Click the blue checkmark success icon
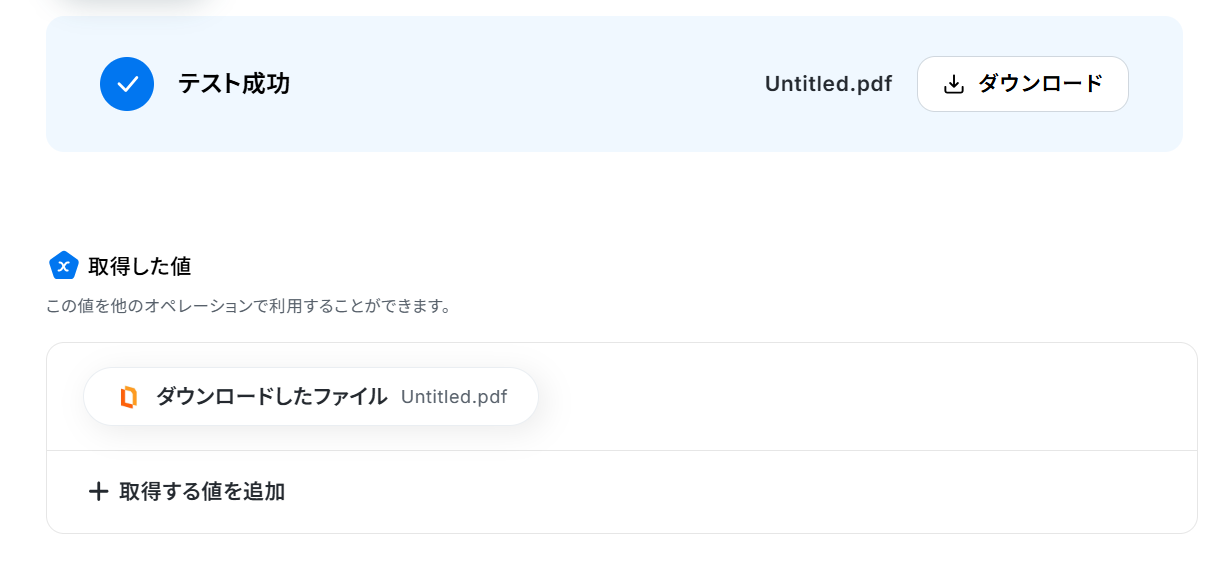This screenshot has width=1214, height=562. point(127,84)
